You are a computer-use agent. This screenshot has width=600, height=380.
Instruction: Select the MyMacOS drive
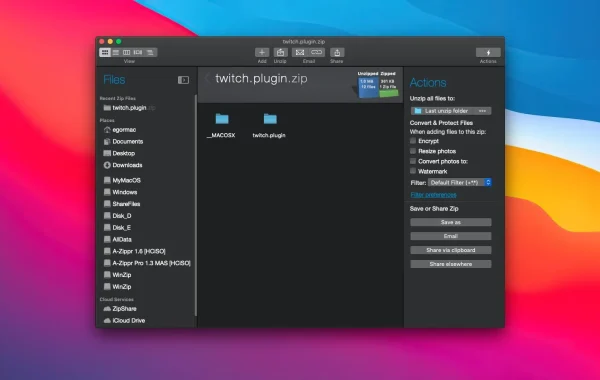[x=122, y=180]
